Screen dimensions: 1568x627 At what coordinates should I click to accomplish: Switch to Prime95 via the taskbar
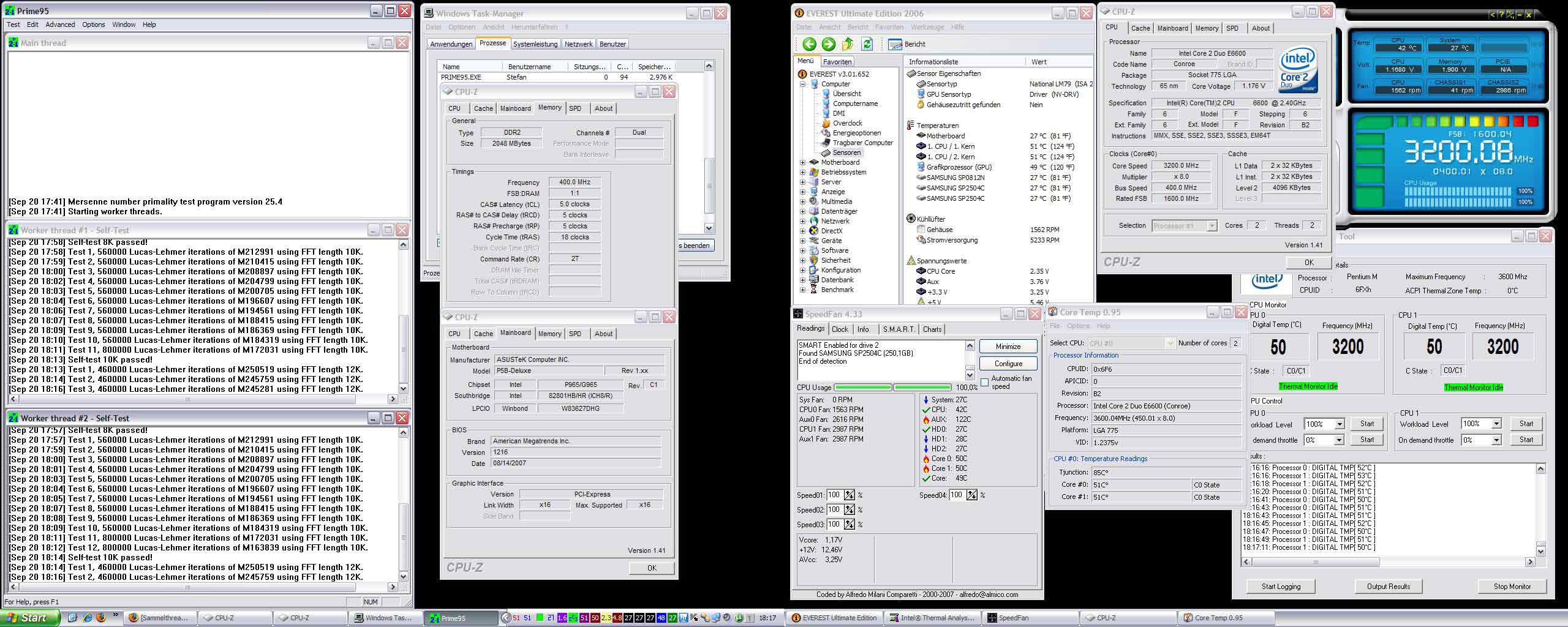pos(461,618)
